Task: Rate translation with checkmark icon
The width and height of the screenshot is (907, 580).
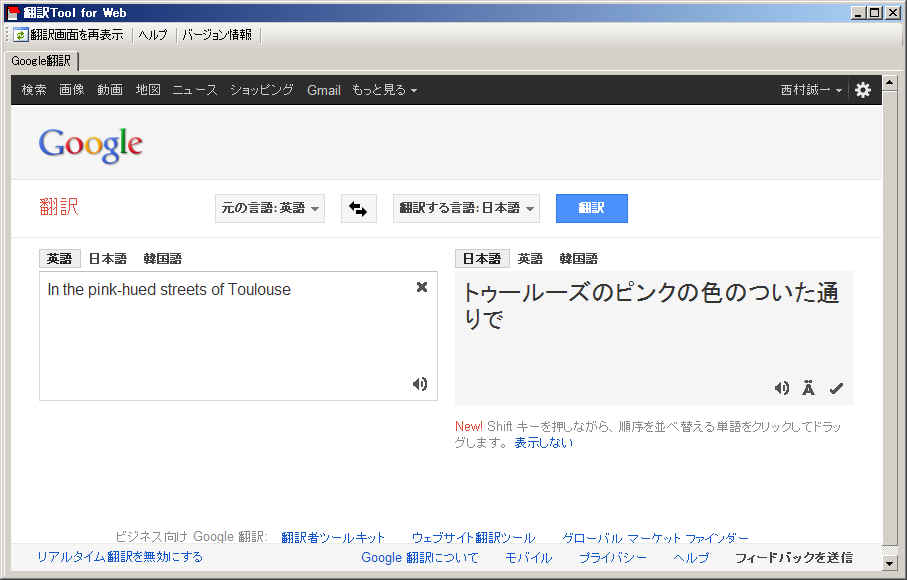Action: [836, 388]
